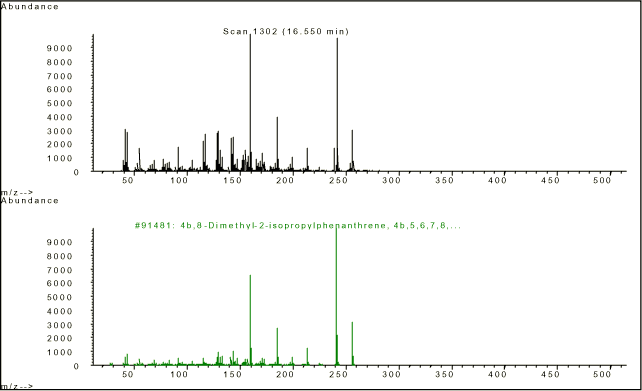
Task: Click the 0 abundance tick on the black scan plot
Action: click(x=76, y=172)
